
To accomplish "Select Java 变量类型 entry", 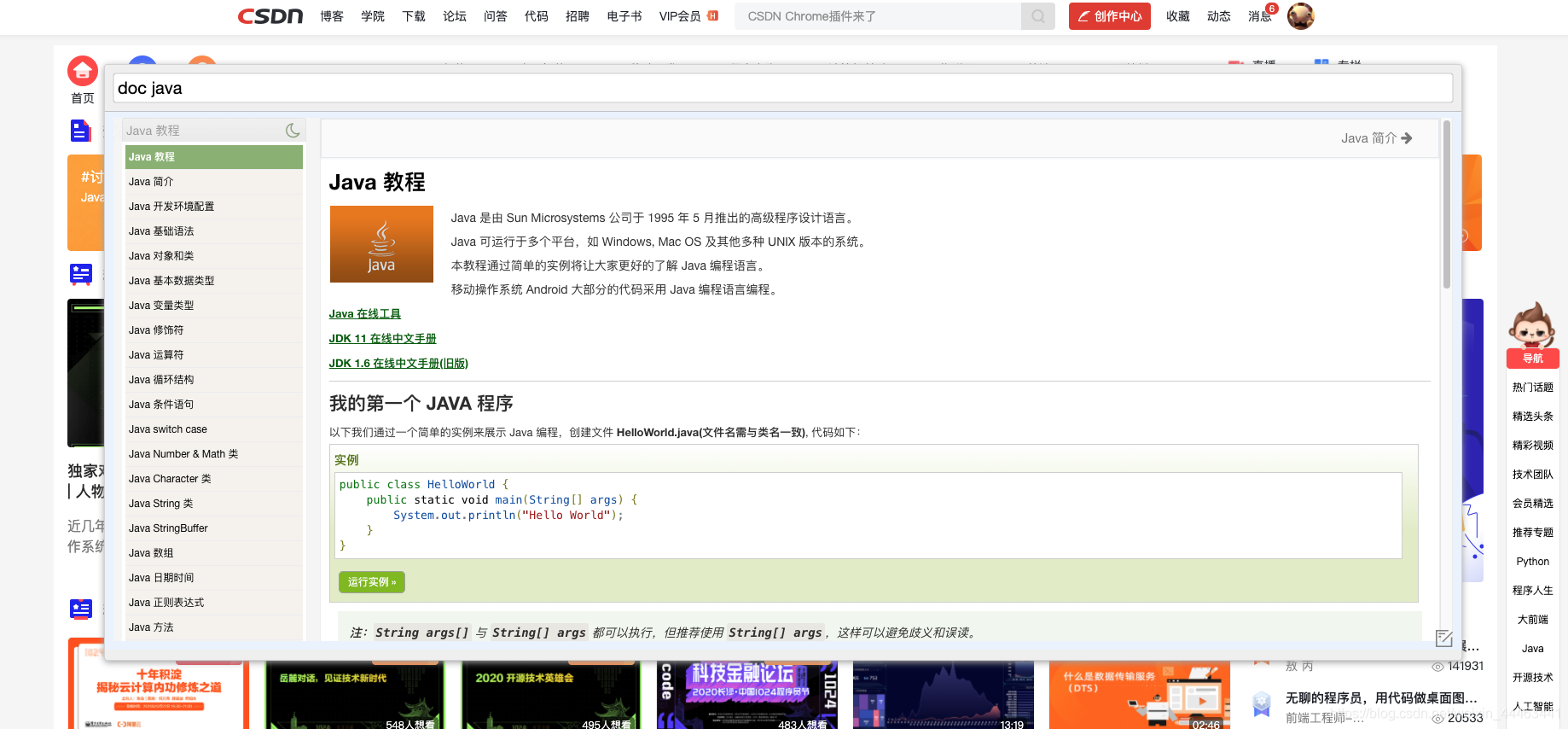I will click(x=214, y=306).
